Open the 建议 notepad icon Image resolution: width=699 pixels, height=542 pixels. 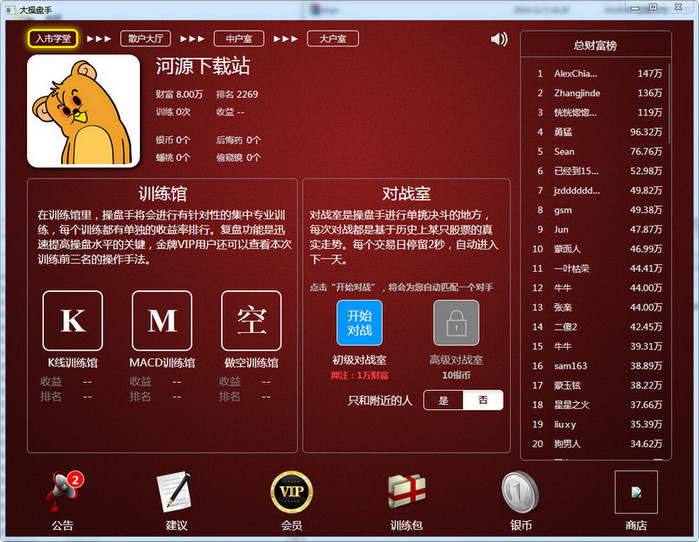point(173,492)
